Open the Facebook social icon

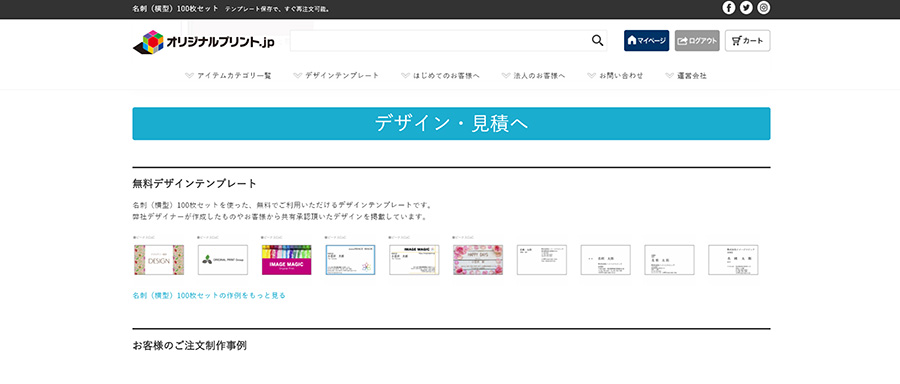(728, 8)
